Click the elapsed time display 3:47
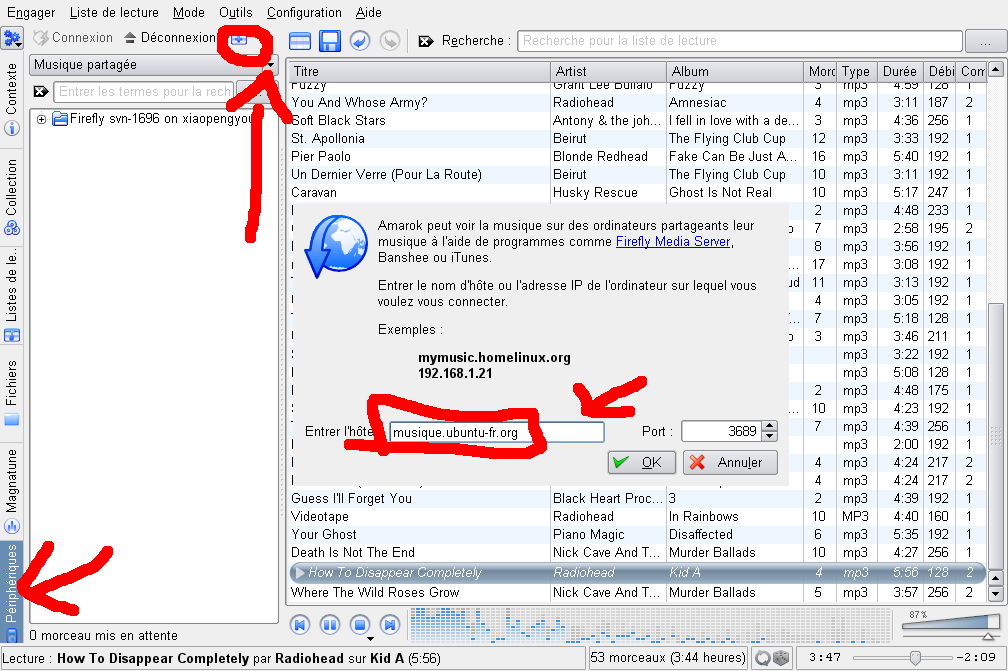Viewport: 1008px width, 671px height. (x=825, y=658)
